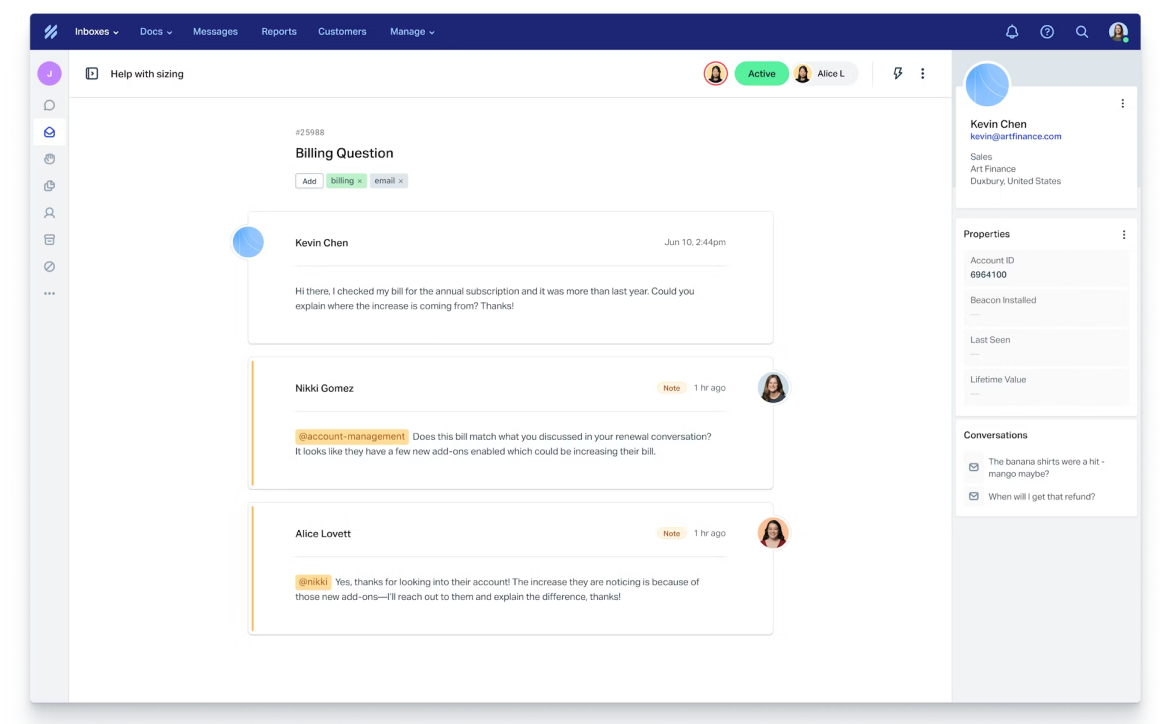The width and height of the screenshot is (1170, 724).
Task: Click the Add tag button
Action: (x=309, y=181)
